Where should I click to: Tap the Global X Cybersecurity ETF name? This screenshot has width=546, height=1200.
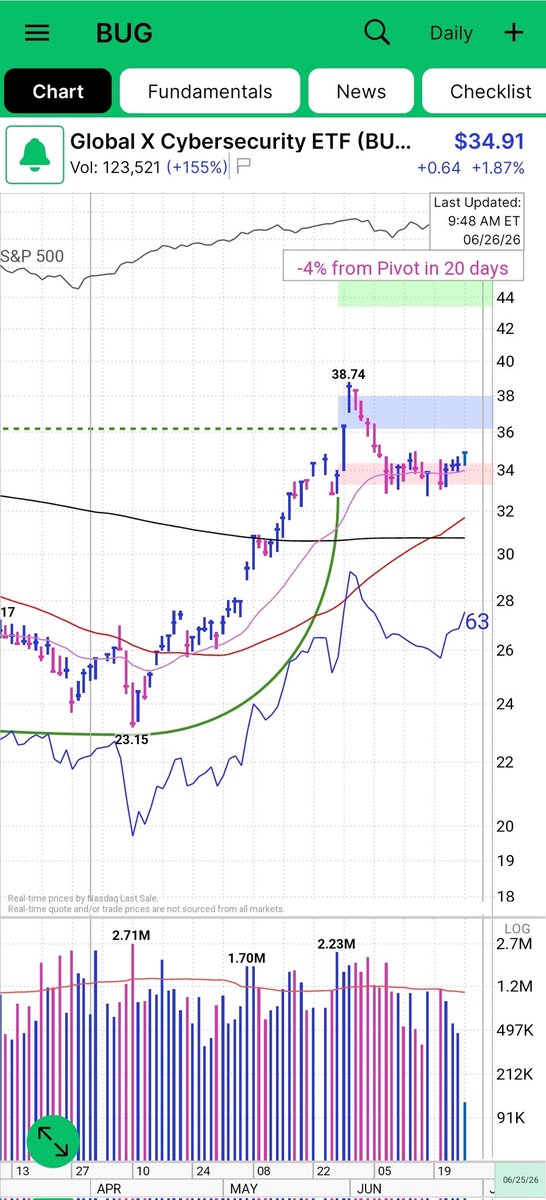tap(239, 142)
